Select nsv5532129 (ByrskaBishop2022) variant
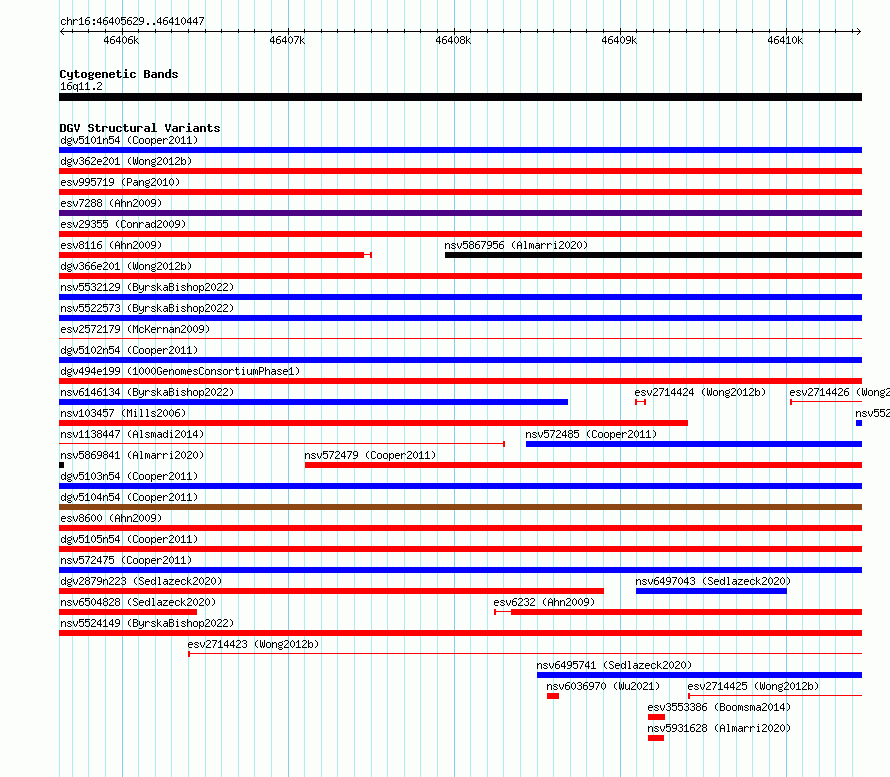The height and width of the screenshot is (777, 890). (147, 287)
